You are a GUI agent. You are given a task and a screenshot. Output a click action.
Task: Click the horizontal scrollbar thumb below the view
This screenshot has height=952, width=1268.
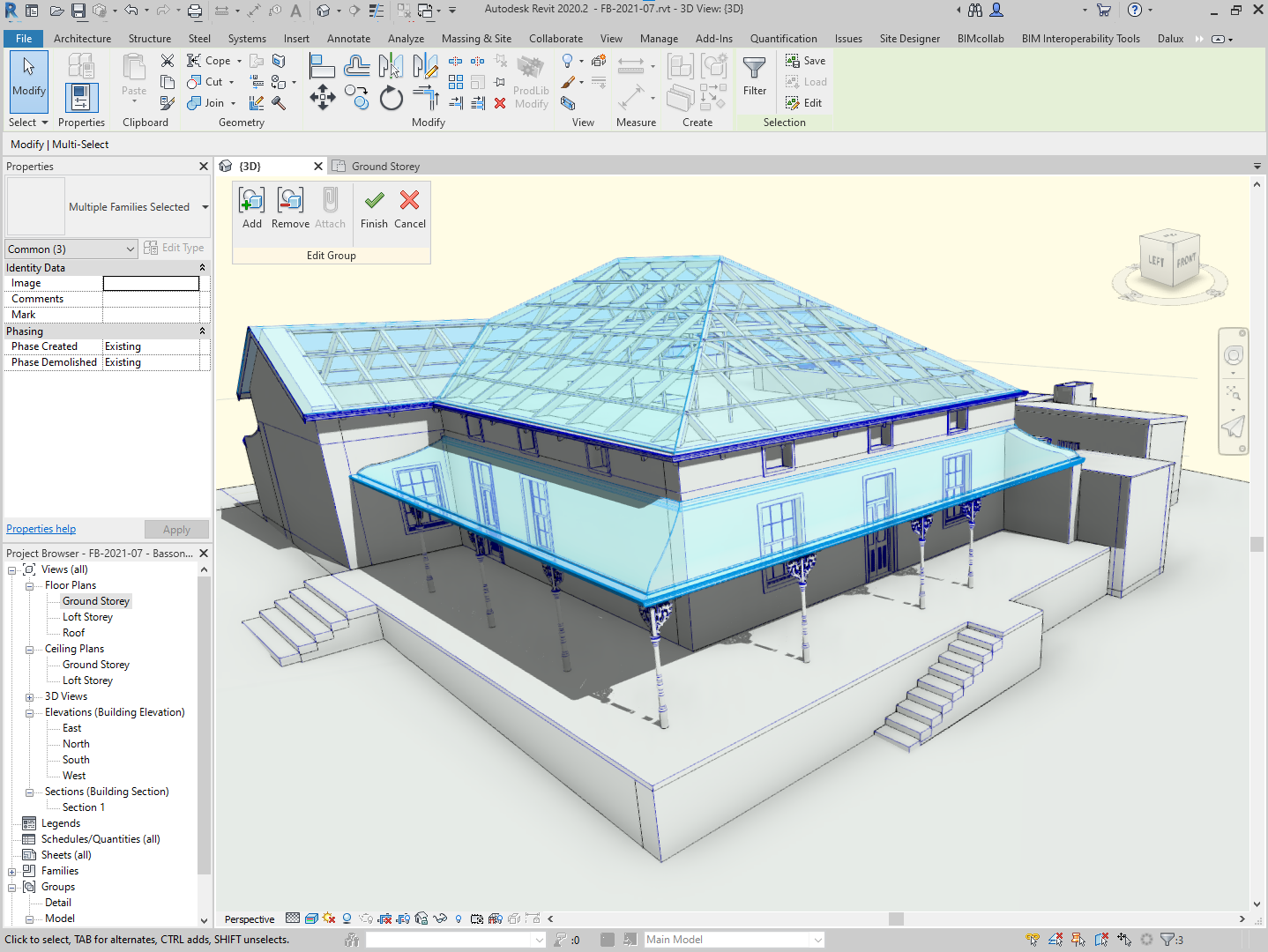tap(896, 919)
